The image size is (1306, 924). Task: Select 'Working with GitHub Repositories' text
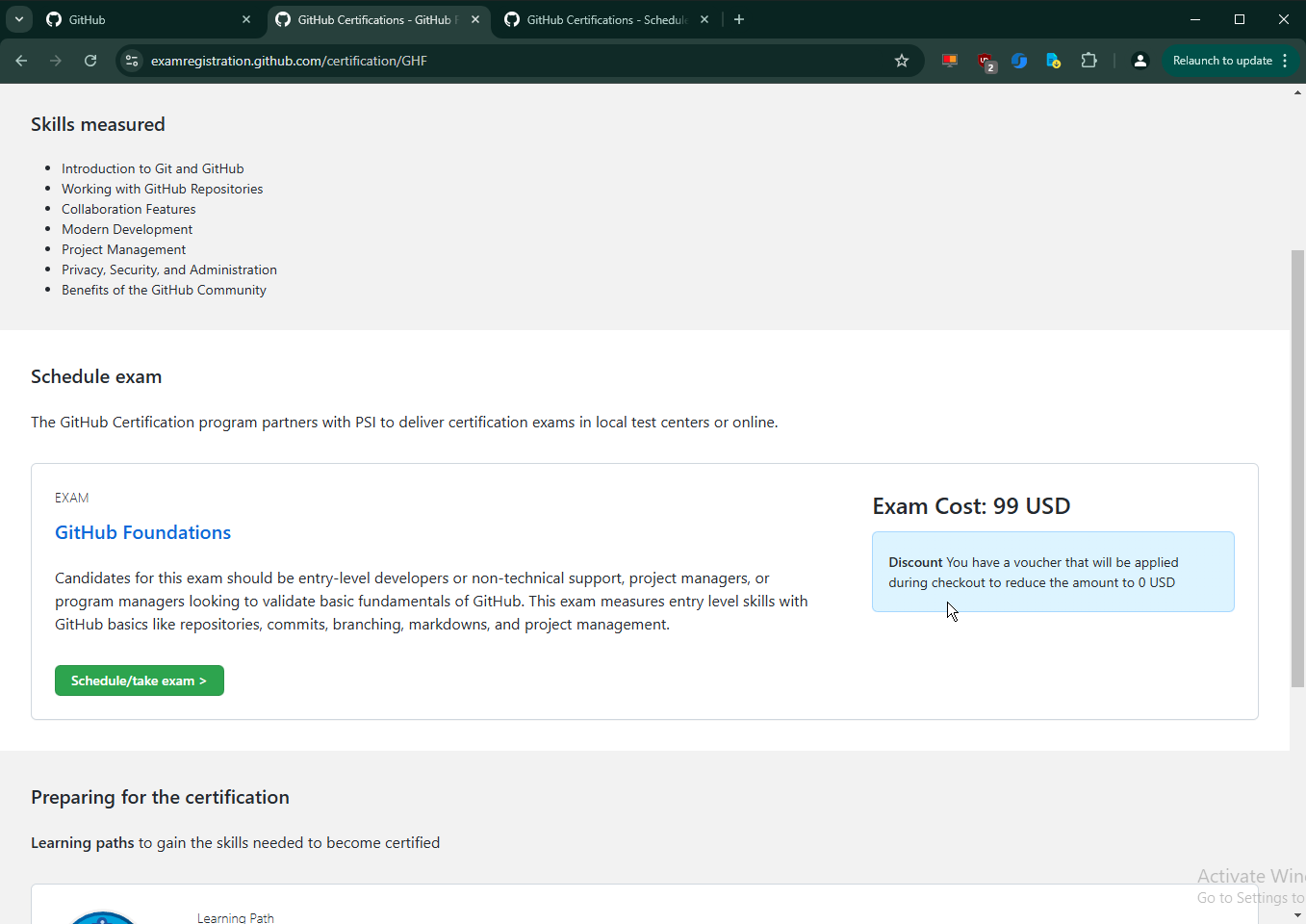[163, 189]
